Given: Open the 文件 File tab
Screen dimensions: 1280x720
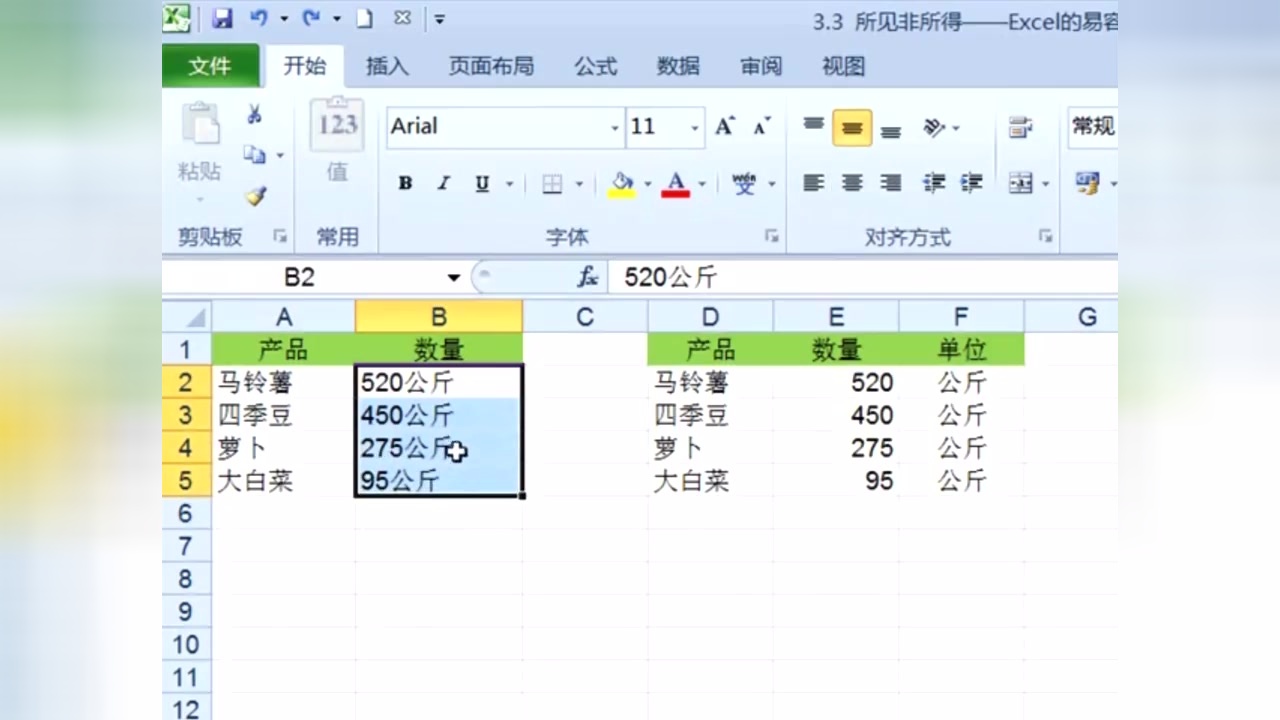Looking at the screenshot, I should coord(210,66).
